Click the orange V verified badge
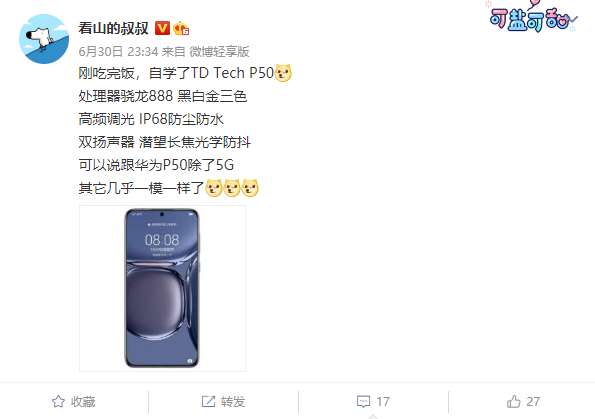This screenshot has height=419, width=595. pos(162,28)
